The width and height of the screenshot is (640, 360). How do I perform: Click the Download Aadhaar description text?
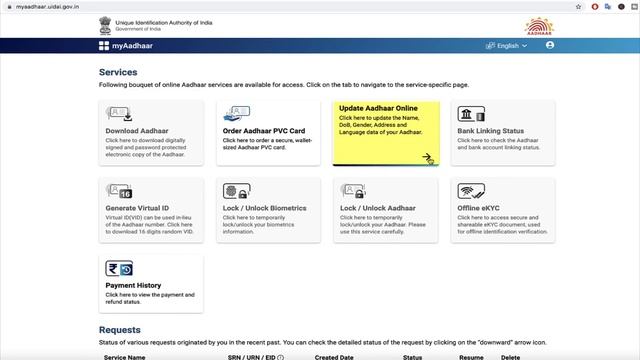click(146, 147)
